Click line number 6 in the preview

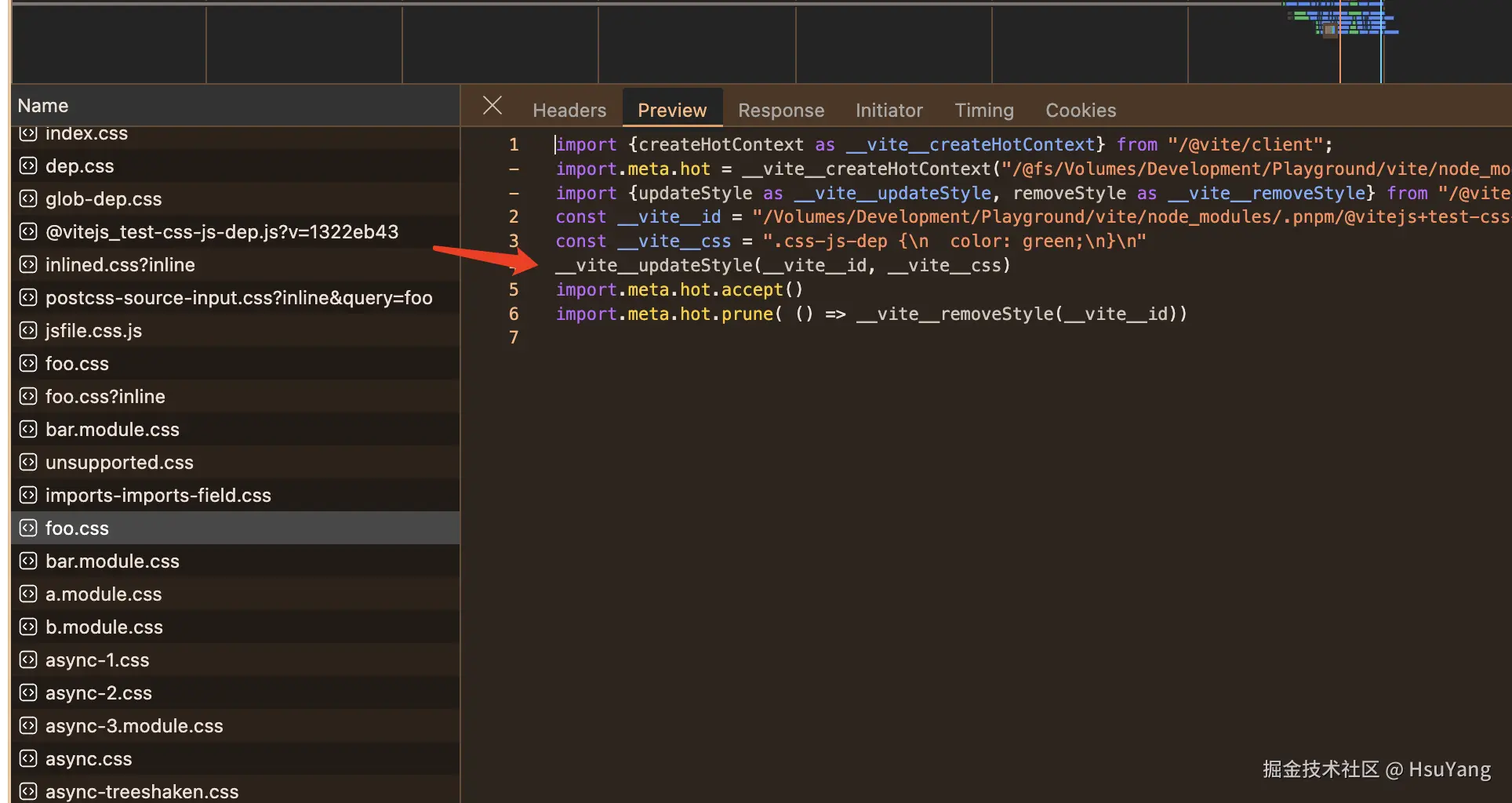point(514,314)
